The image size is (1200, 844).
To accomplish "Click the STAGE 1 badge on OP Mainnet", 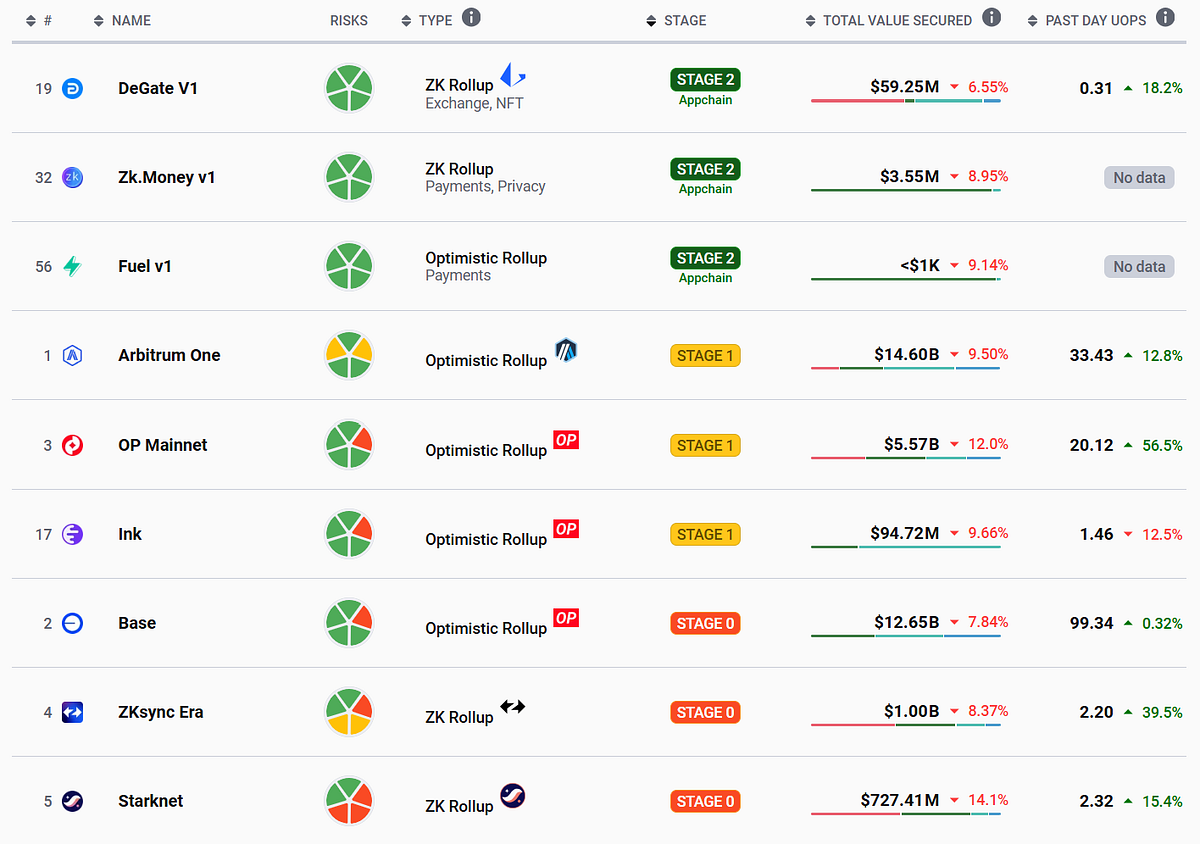I will point(705,444).
